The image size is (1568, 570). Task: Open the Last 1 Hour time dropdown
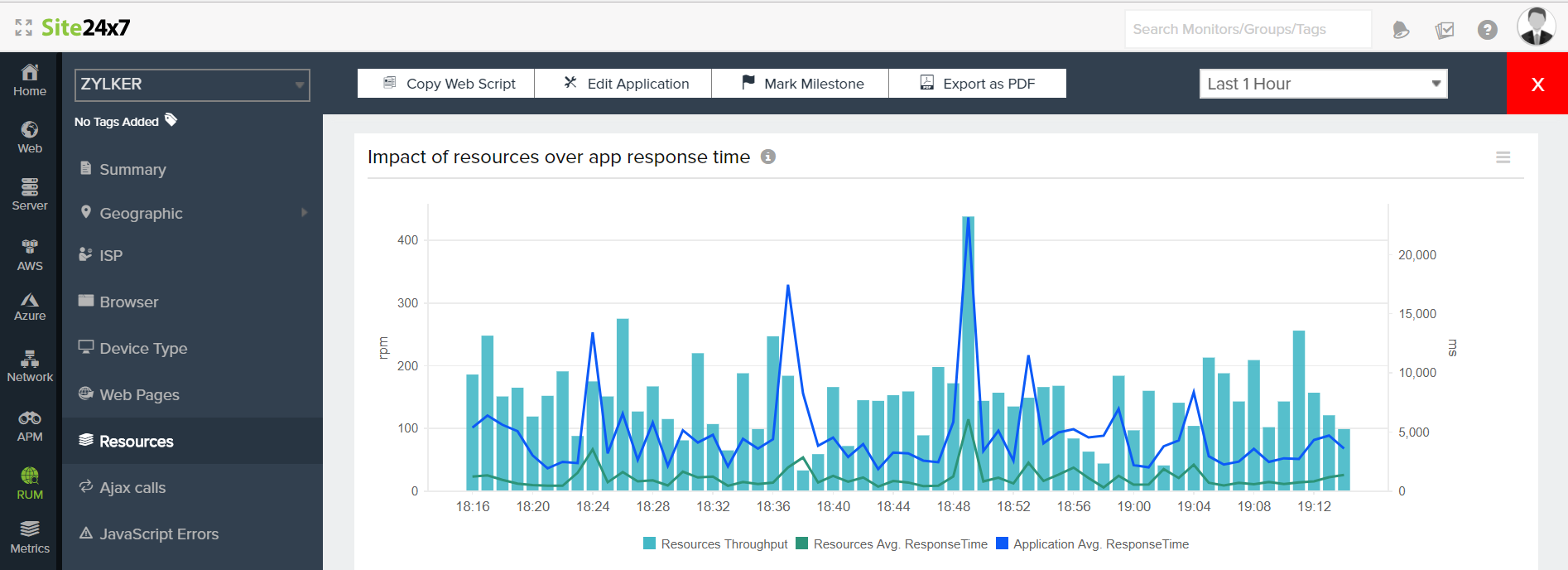1323,84
